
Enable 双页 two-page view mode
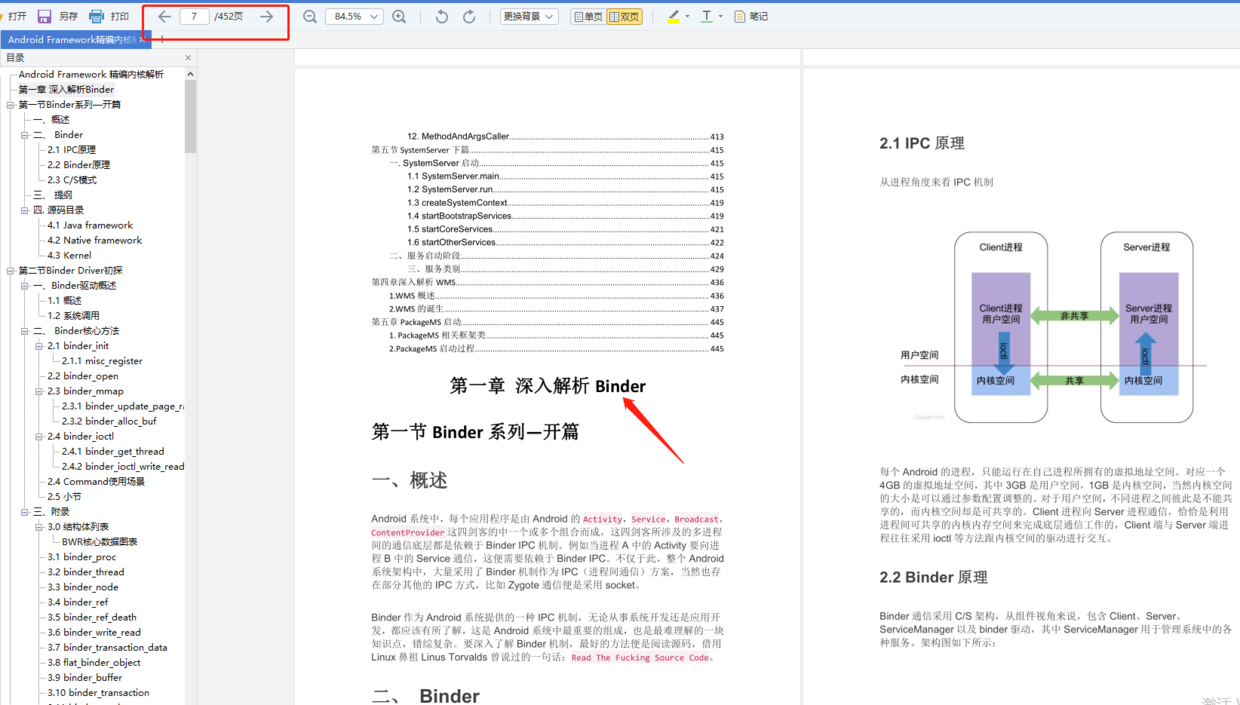(x=625, y=16)
